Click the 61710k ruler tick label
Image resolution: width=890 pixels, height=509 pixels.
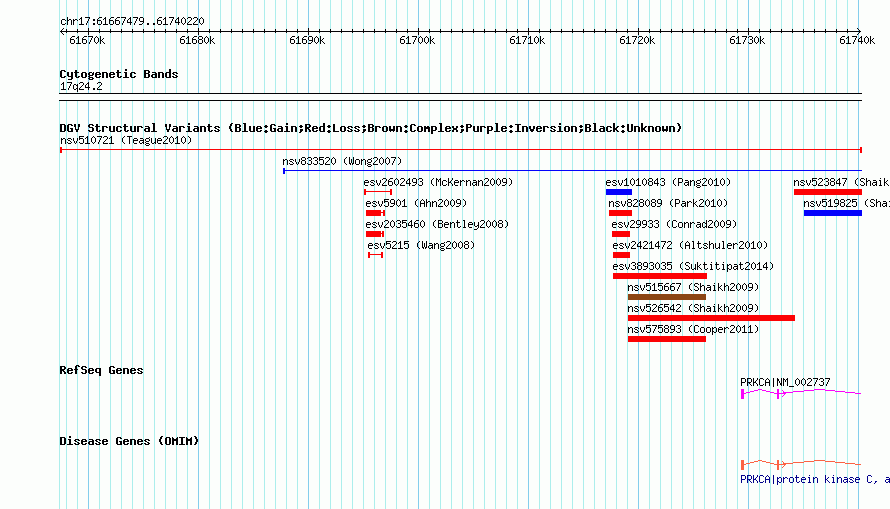pyautogui.click(x=527, y=40)
